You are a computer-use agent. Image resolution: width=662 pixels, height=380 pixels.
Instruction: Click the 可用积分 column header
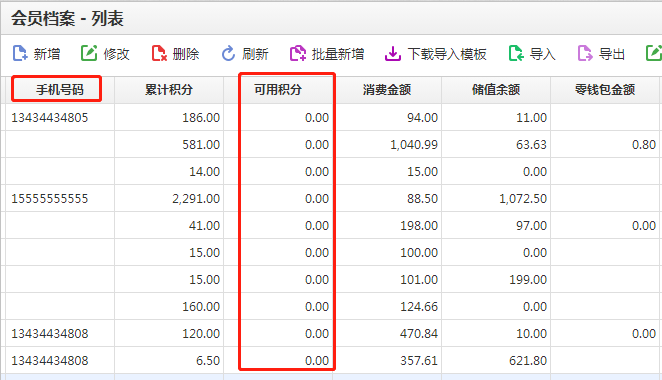278,90
